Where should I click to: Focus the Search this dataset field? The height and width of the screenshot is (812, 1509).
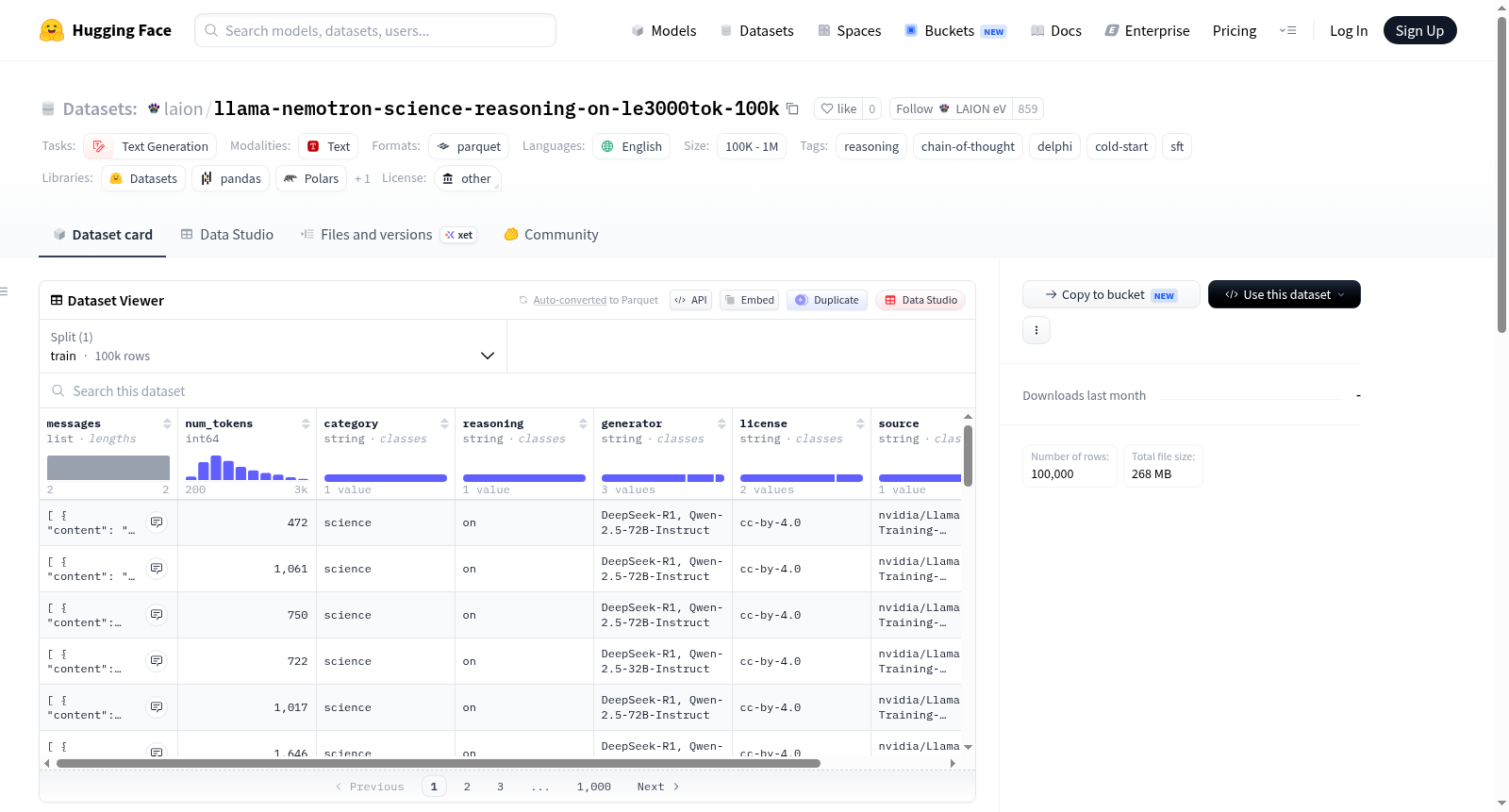pos(507,390)
